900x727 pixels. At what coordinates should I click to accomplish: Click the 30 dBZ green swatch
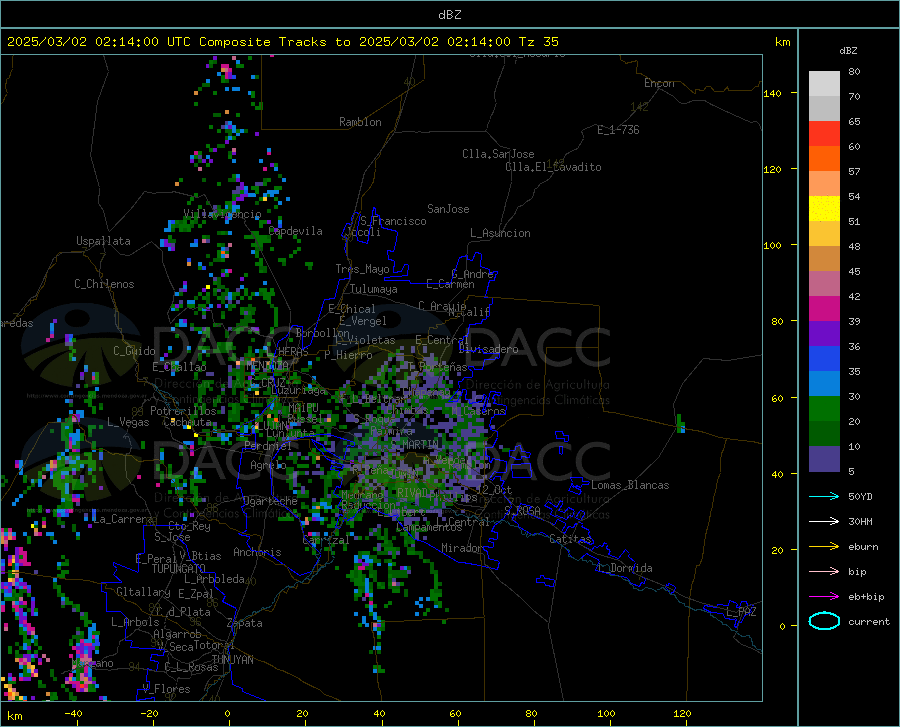(824, 408)
